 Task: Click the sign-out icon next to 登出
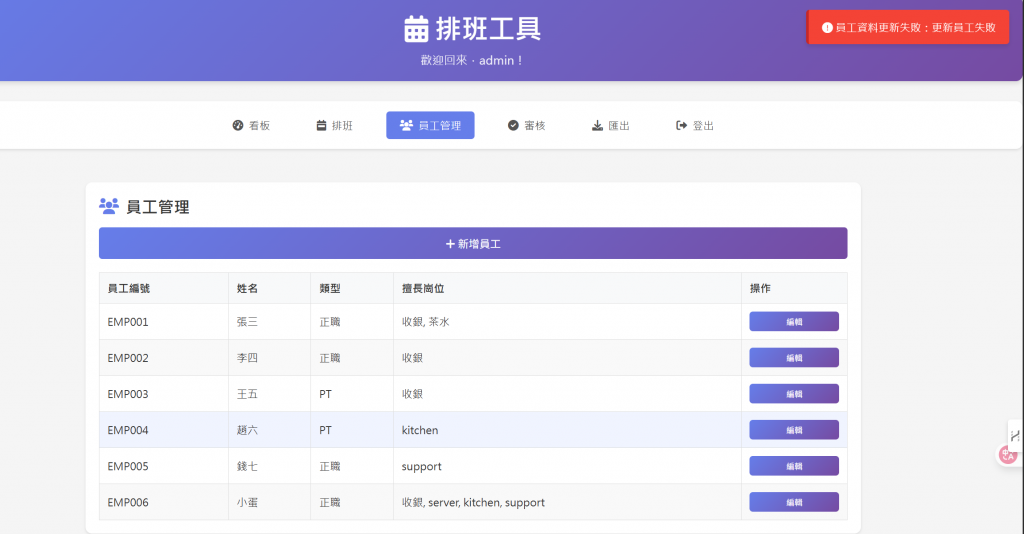tap(681, 125)
